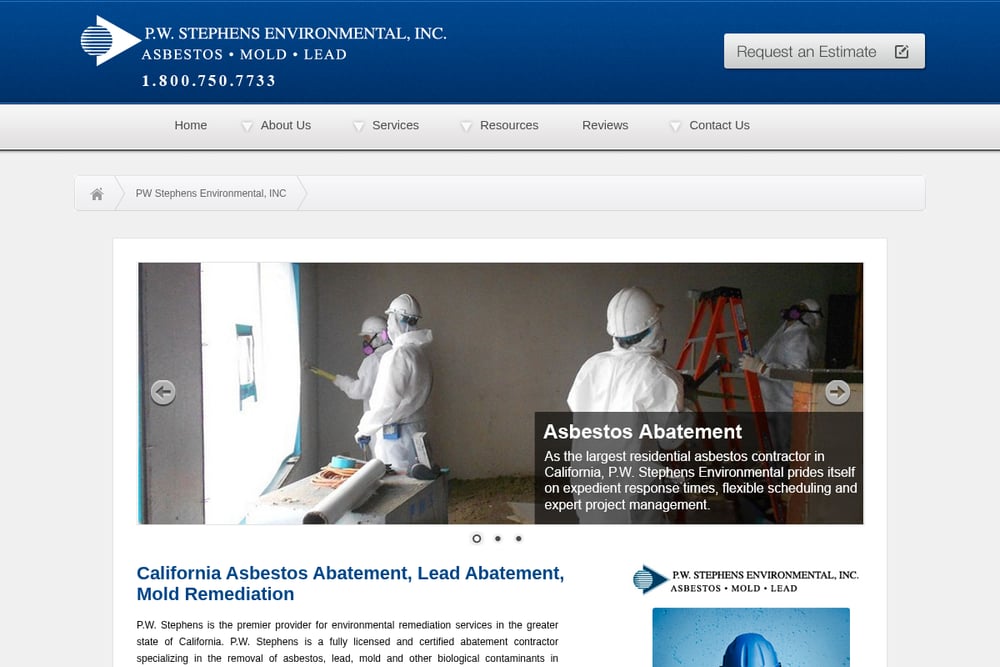Screen dimensions: 1000x667
Task: Open the Home menu item
Action: click(191, 126)
